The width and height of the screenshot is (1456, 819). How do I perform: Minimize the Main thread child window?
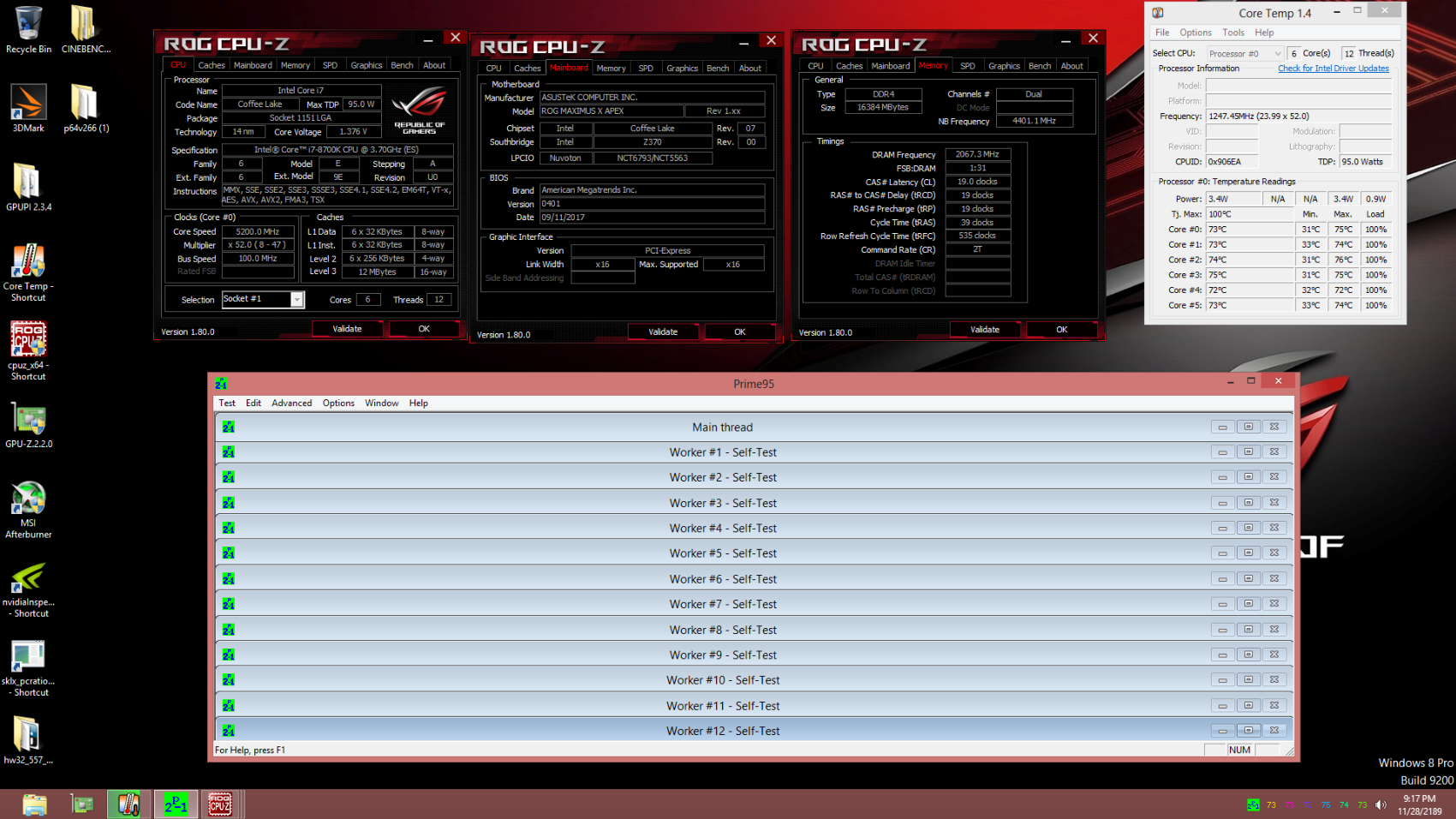click(x=1222, y=427)
